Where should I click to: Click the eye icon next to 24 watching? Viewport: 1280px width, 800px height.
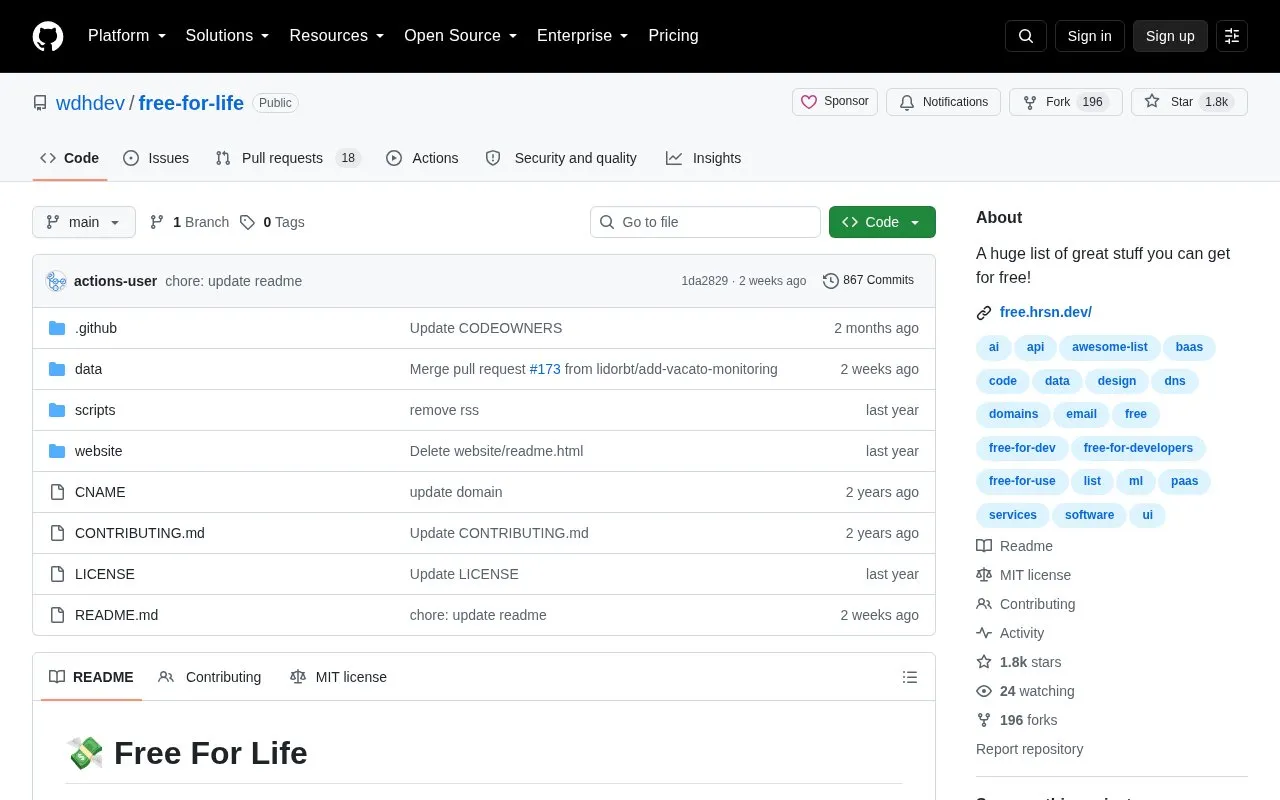tap(984, 691)
